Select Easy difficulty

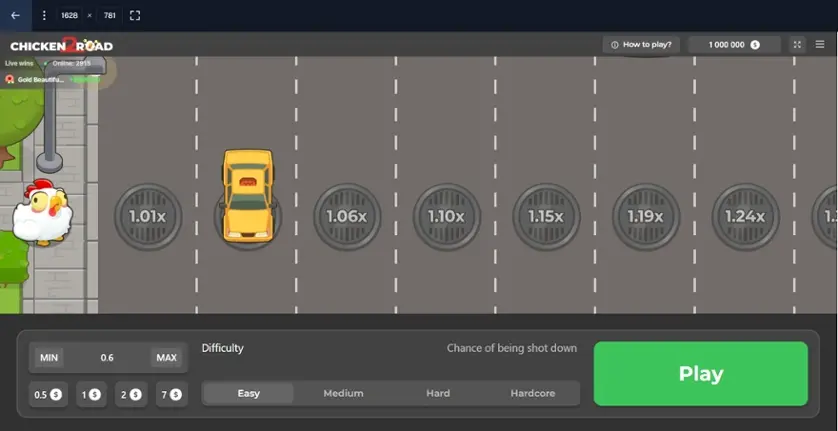point(249,393)
